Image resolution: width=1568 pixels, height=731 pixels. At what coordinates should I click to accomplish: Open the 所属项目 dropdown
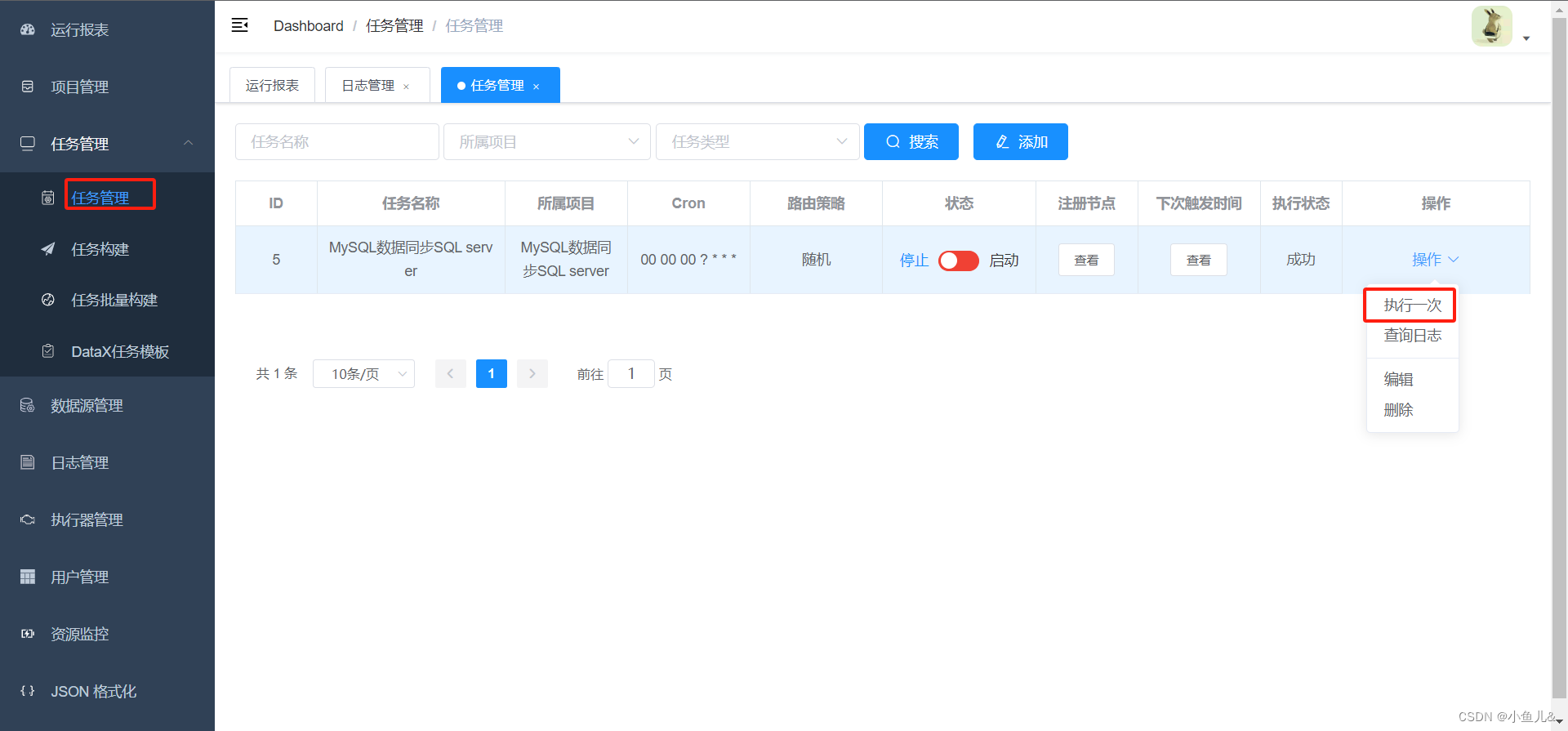click(546, 141)
